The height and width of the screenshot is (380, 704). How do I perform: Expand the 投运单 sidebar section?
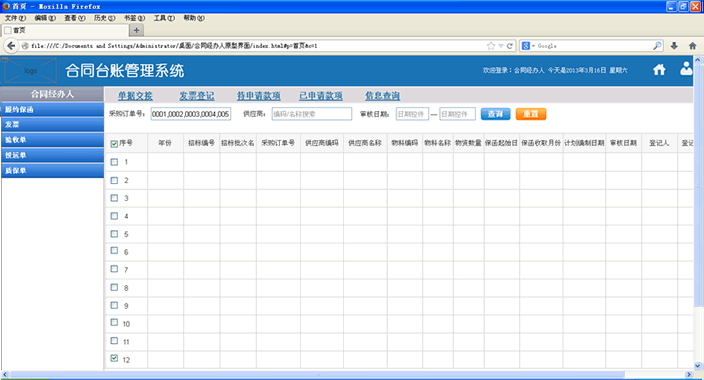click(53, 155)
